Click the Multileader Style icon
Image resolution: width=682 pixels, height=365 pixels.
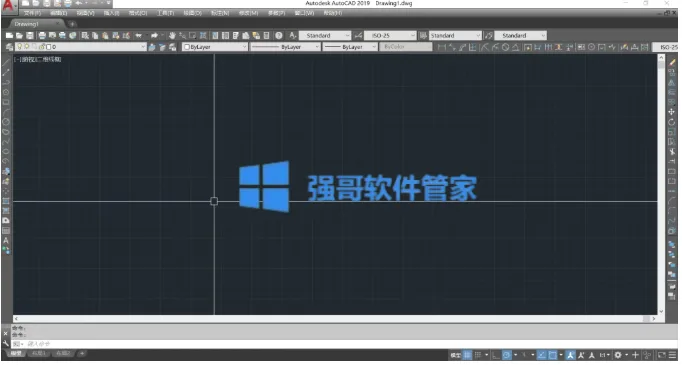click(488, 36)
